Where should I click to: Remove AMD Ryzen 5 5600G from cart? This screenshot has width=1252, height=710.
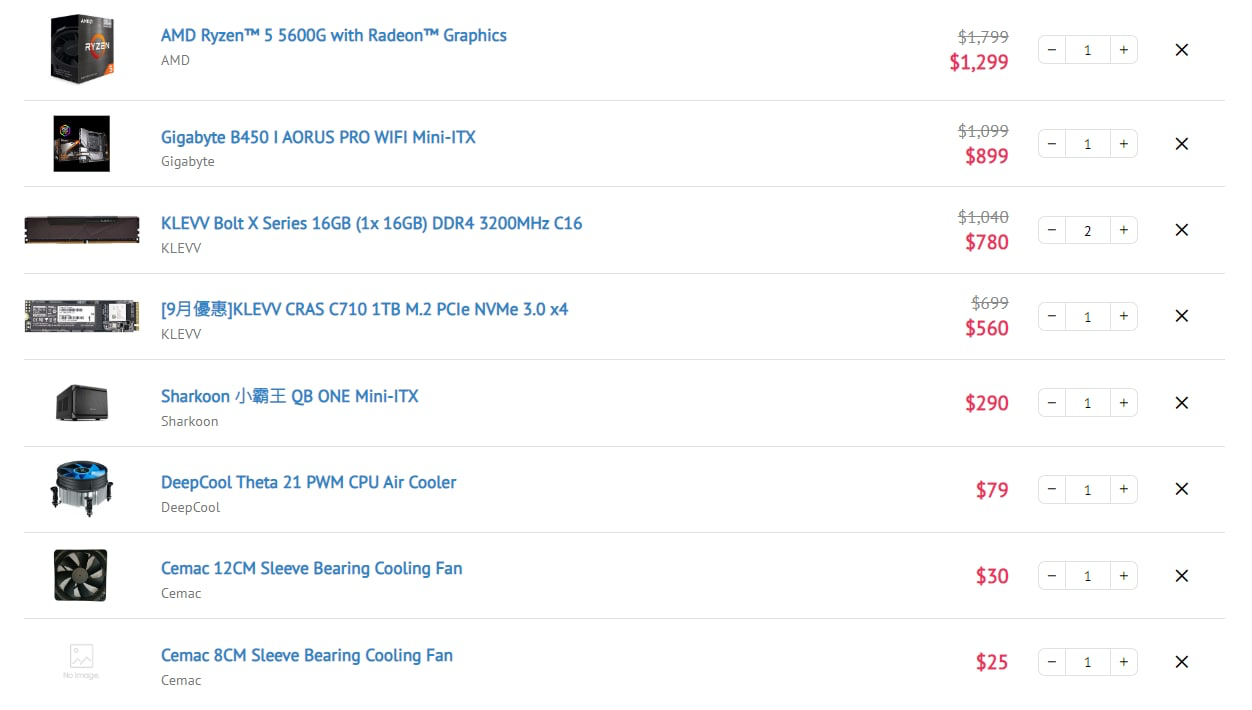1181,49
